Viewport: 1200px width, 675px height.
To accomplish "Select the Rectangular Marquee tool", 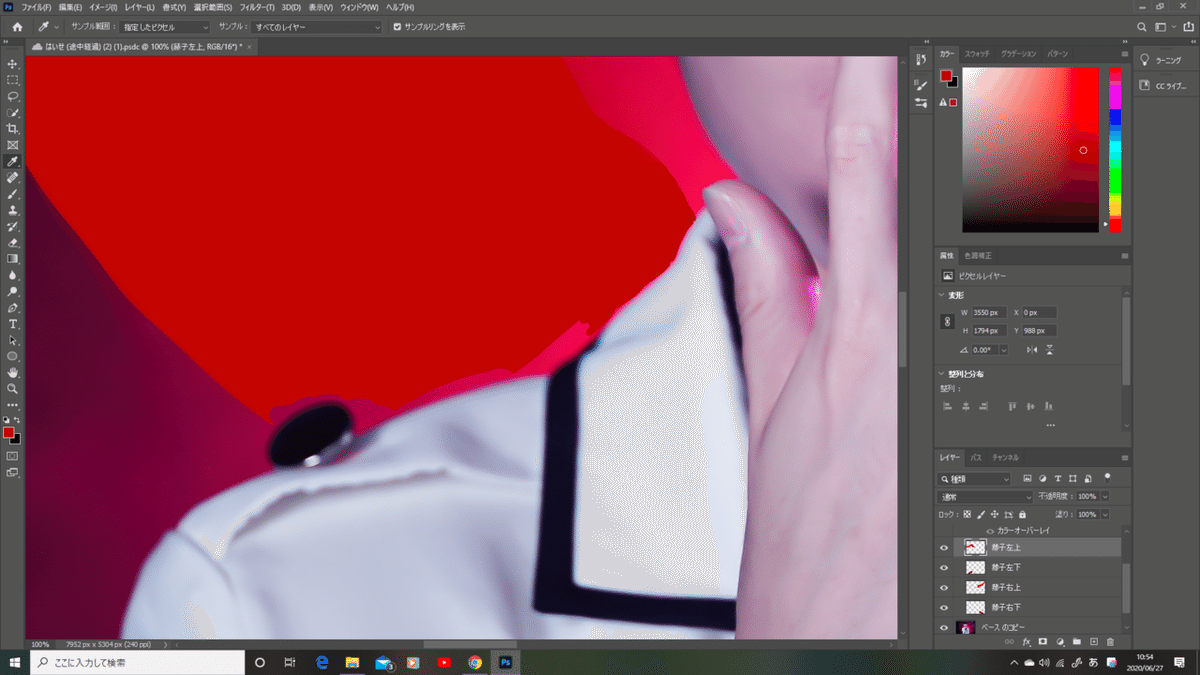I will (13, 80).
